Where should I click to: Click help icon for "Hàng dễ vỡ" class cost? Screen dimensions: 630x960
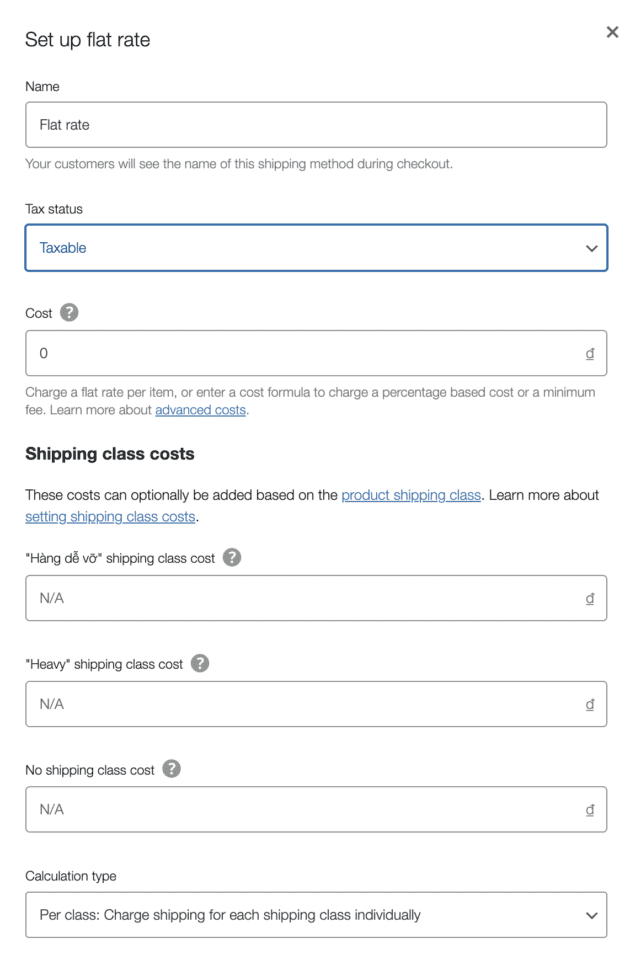[232, 558]
